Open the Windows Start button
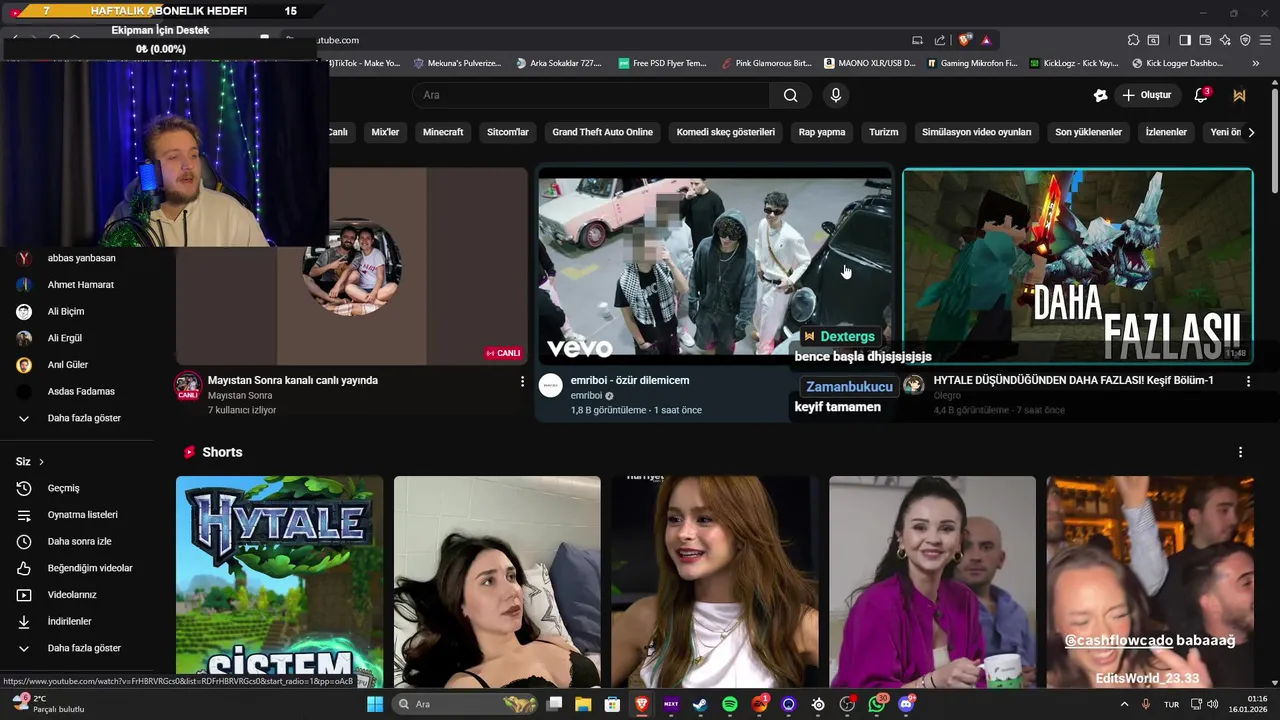The height and width of the screenshot is (720, 1280). click(375, 704)
